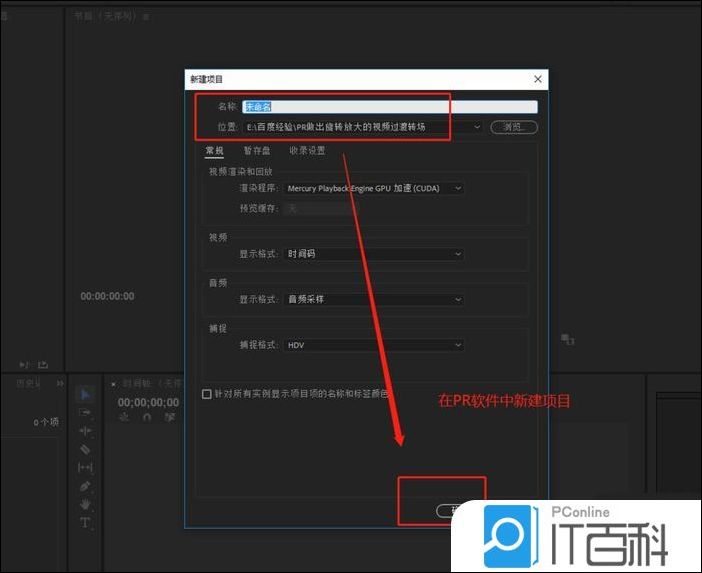This screenshot has height=573, width=702.
Task: Toggle nest sequence insert icon in timeline
Action: (x=124, y=417)
